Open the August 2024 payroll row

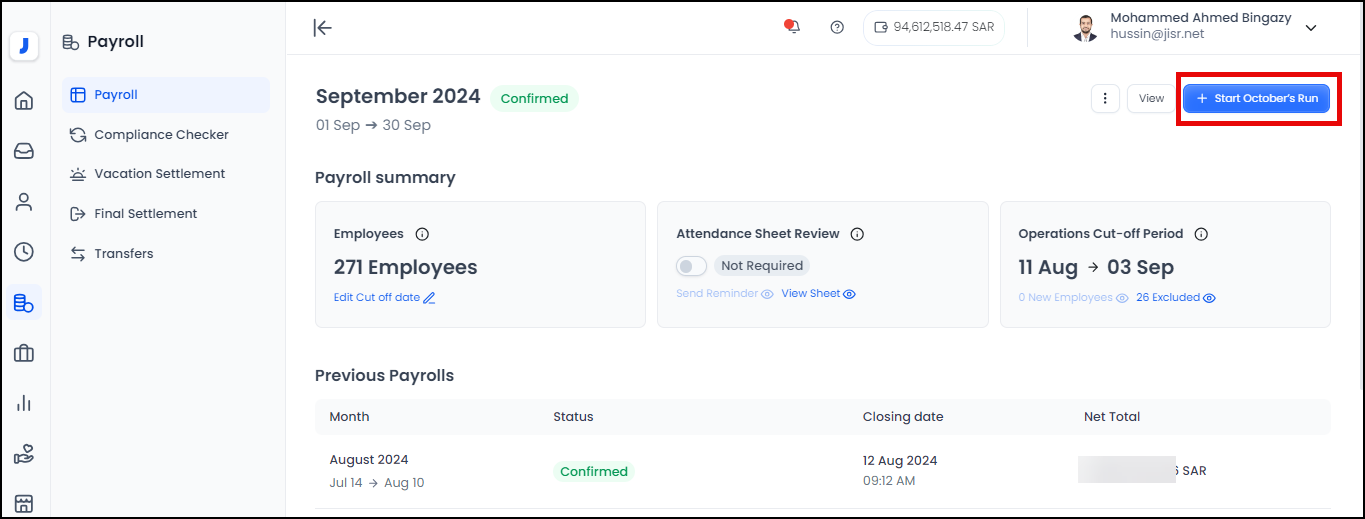pyautogui.click(x=369, y=460)
